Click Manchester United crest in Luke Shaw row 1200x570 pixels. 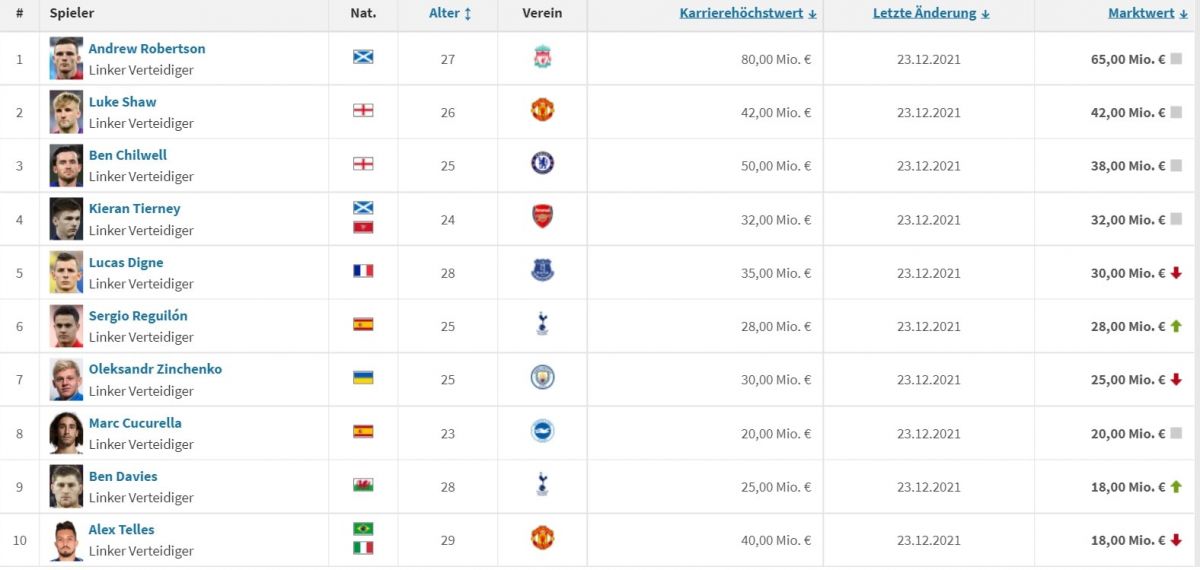pyautogui.click(x=542, y=111)
